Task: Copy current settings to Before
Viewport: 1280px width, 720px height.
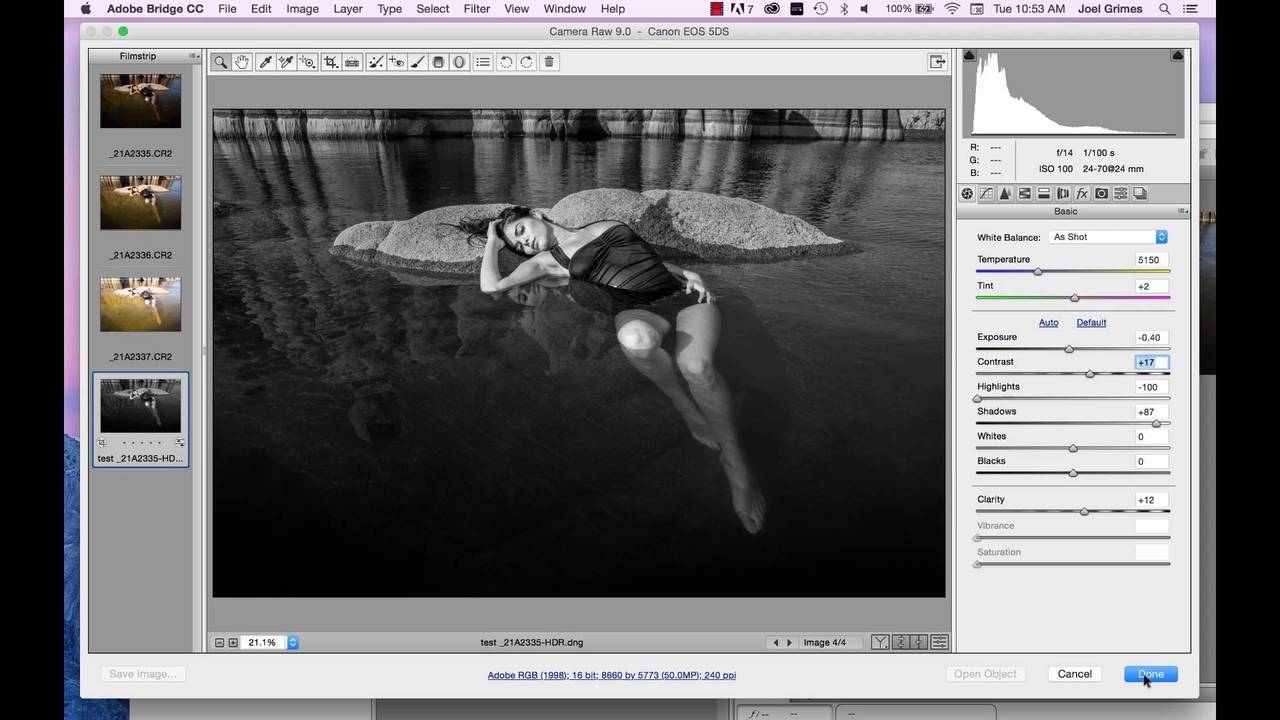Action: click(918, 642)
